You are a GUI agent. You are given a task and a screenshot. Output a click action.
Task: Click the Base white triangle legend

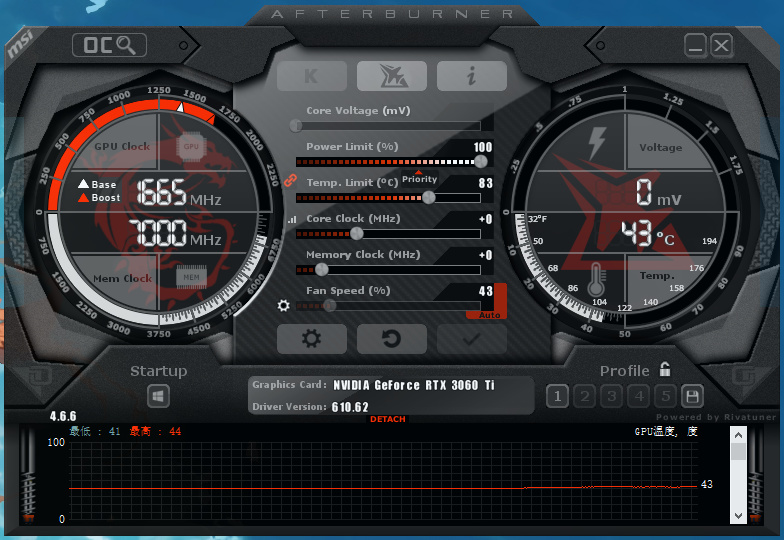tap(83, 184)
